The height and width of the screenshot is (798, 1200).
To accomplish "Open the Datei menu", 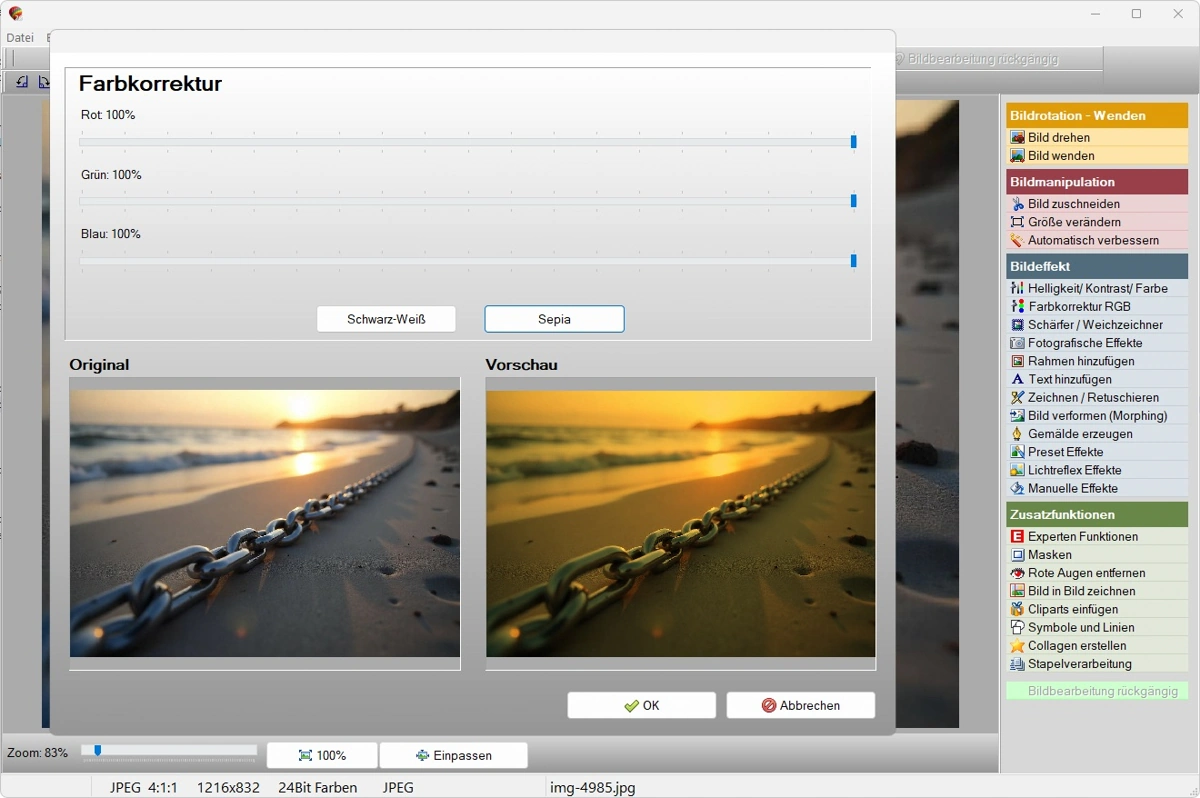I will click(20, 37).
